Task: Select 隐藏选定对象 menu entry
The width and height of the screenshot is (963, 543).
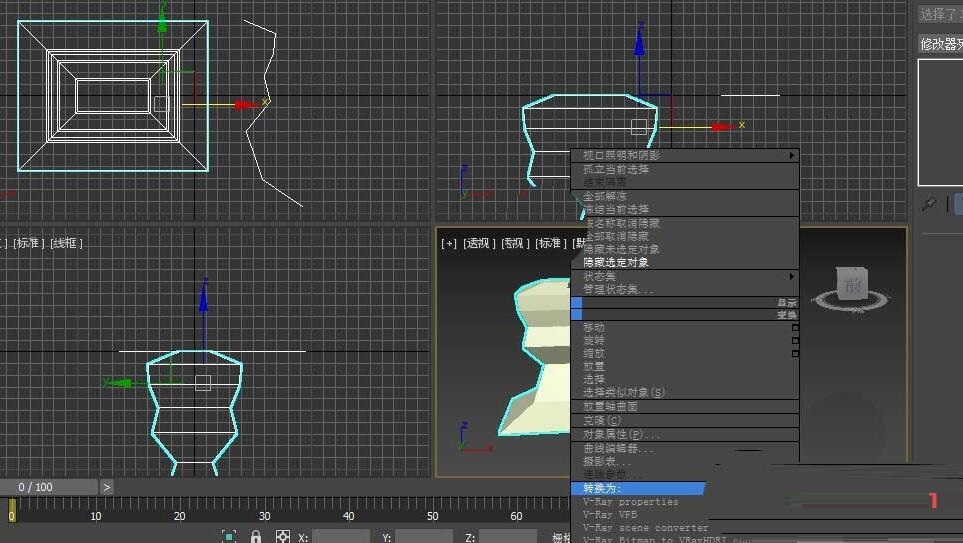Action: [x=616, y=262]
